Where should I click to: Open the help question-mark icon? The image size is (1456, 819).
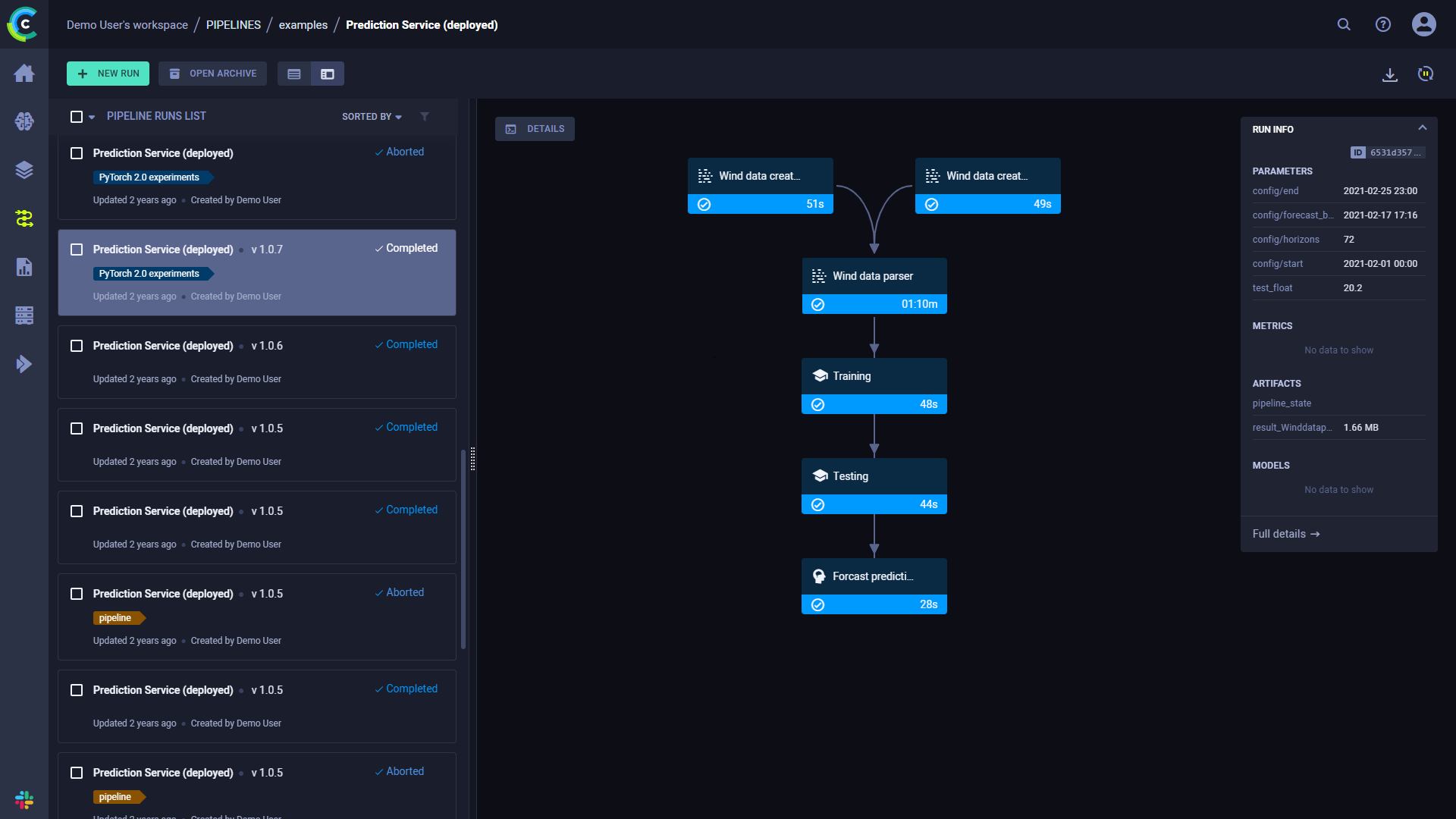coord(1383,24)
